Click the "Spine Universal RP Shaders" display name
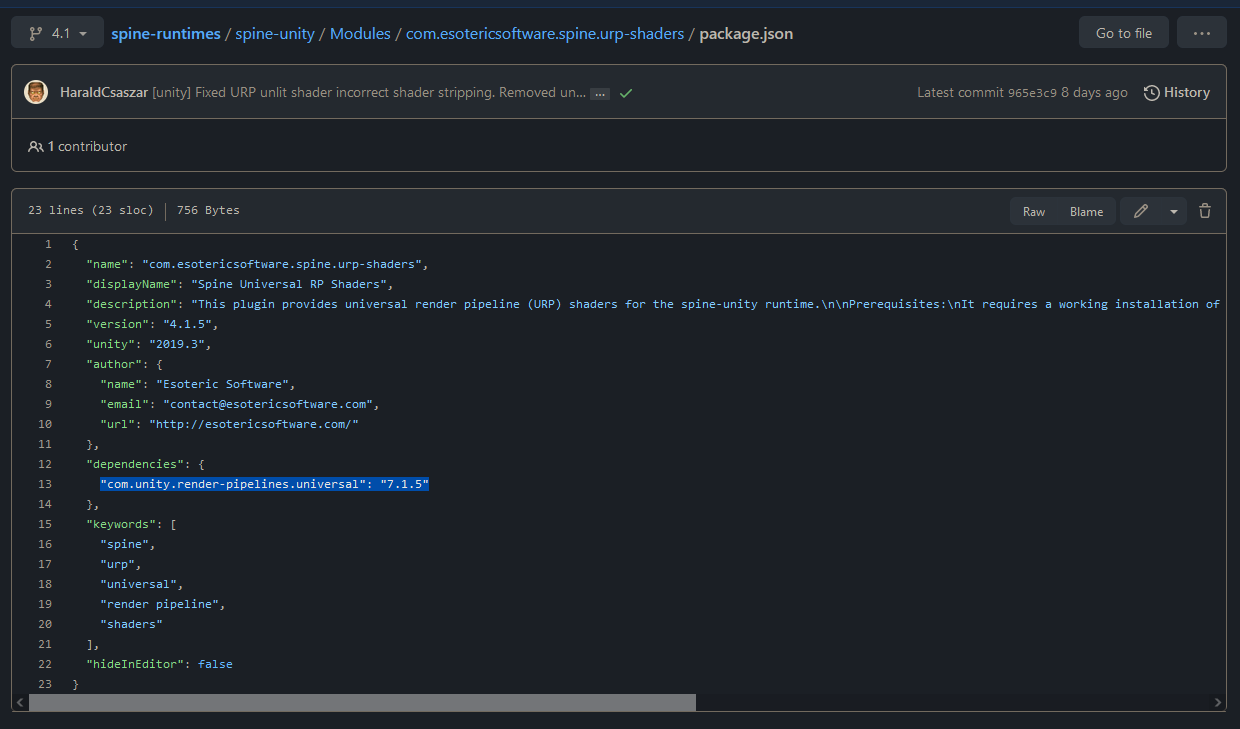 (x=291, y=284)
